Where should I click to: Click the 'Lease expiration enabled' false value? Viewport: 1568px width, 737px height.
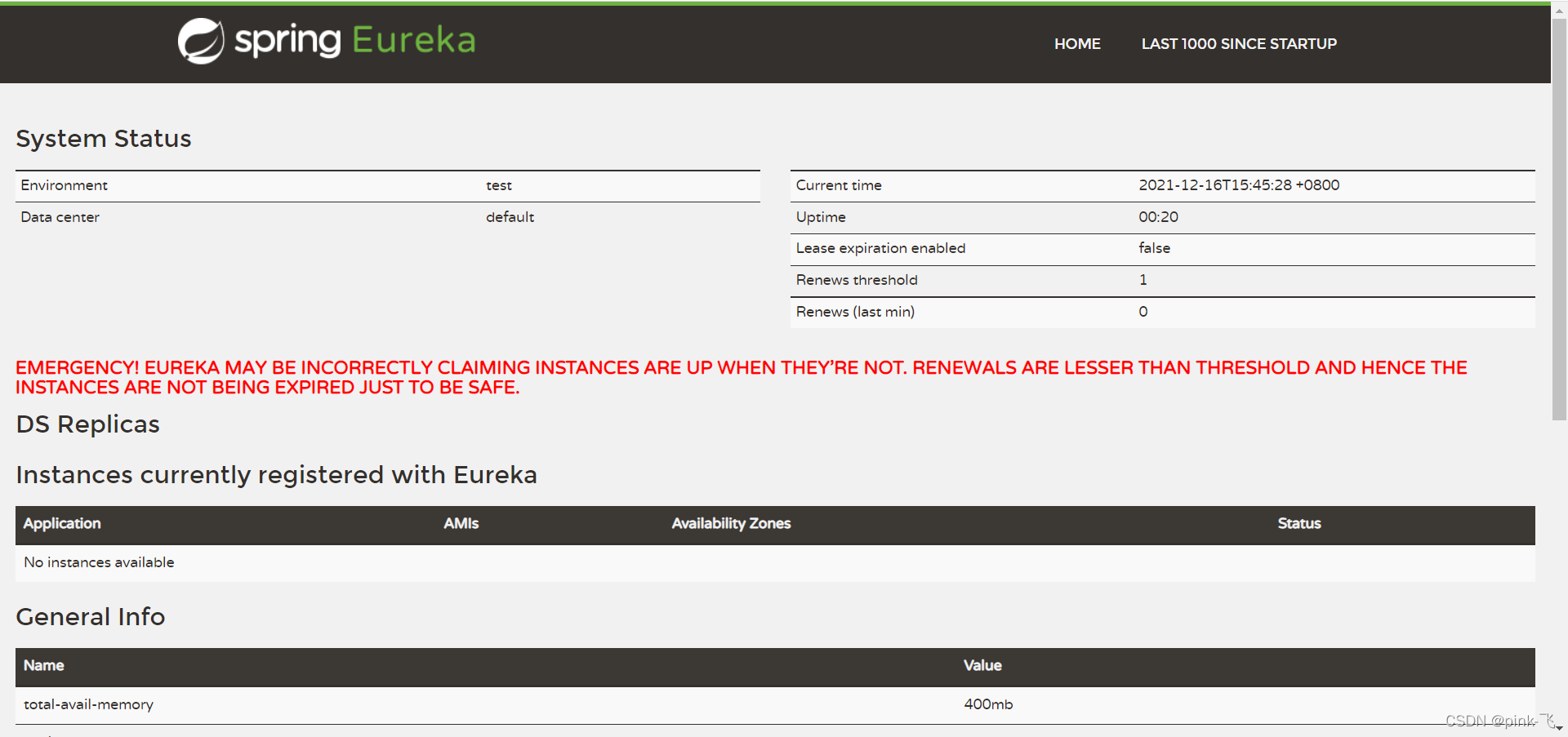pos(1154,248)
